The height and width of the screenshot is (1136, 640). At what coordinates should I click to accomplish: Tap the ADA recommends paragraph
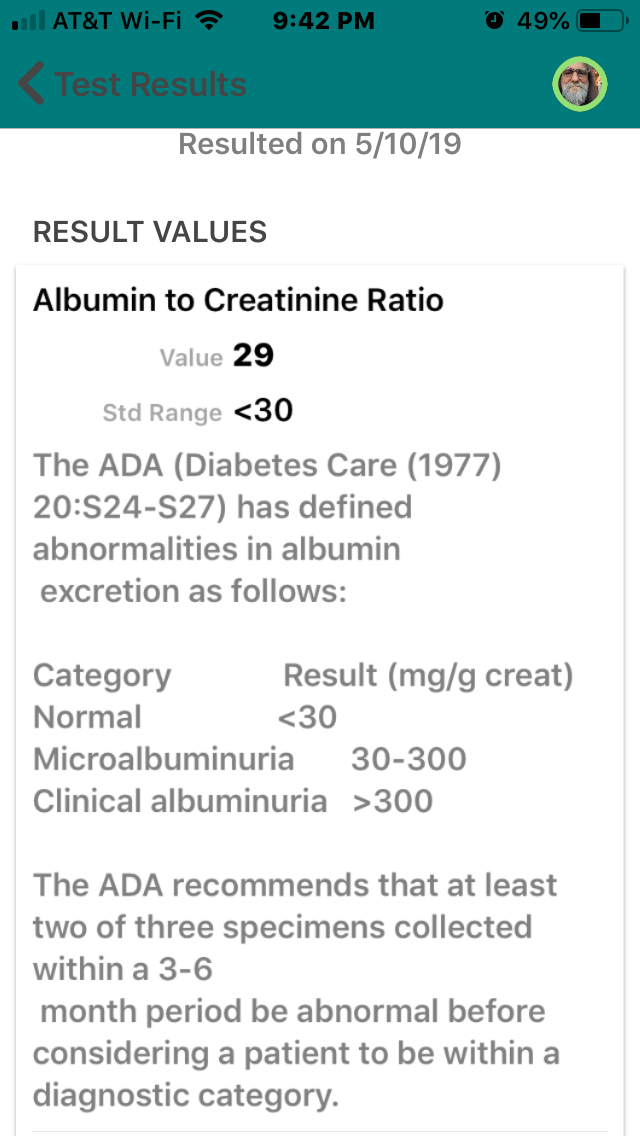296,990
